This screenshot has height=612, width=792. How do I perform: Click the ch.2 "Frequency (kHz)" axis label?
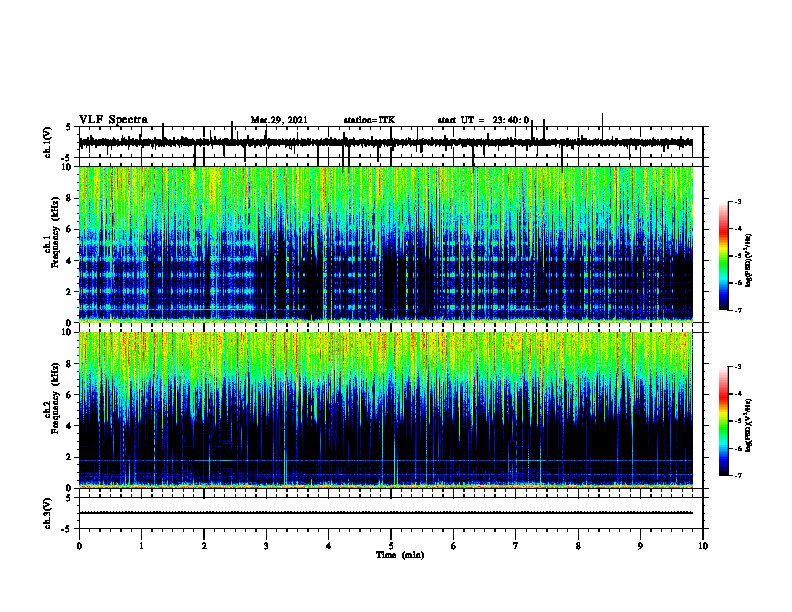click(x=56, y=398)
